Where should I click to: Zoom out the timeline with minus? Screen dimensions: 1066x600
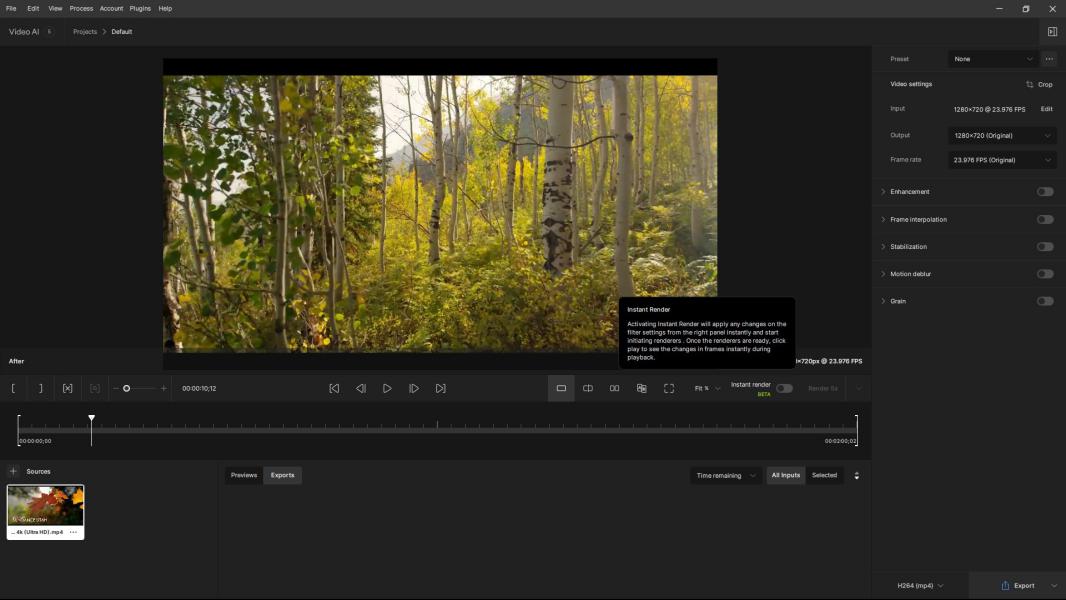point(116,389)
